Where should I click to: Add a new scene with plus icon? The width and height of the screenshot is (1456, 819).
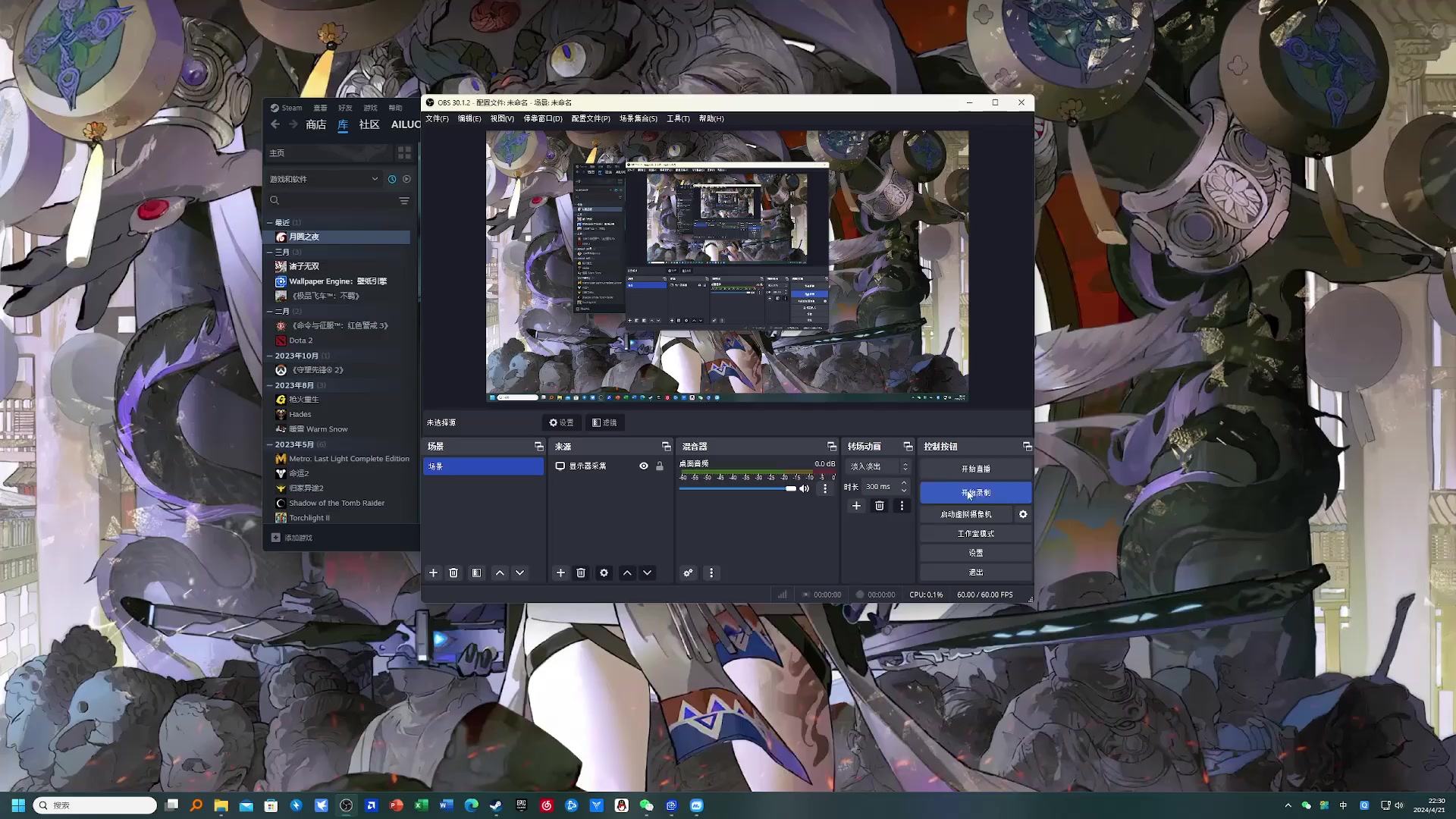coord(433,573)
